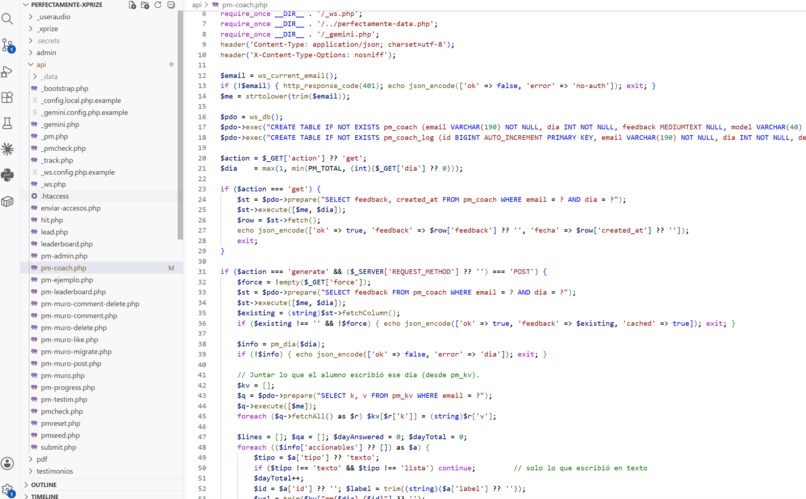Viewport: 806px width, 499px height.
Task: Open _bootstrap.php file
Action: point(64,88)
